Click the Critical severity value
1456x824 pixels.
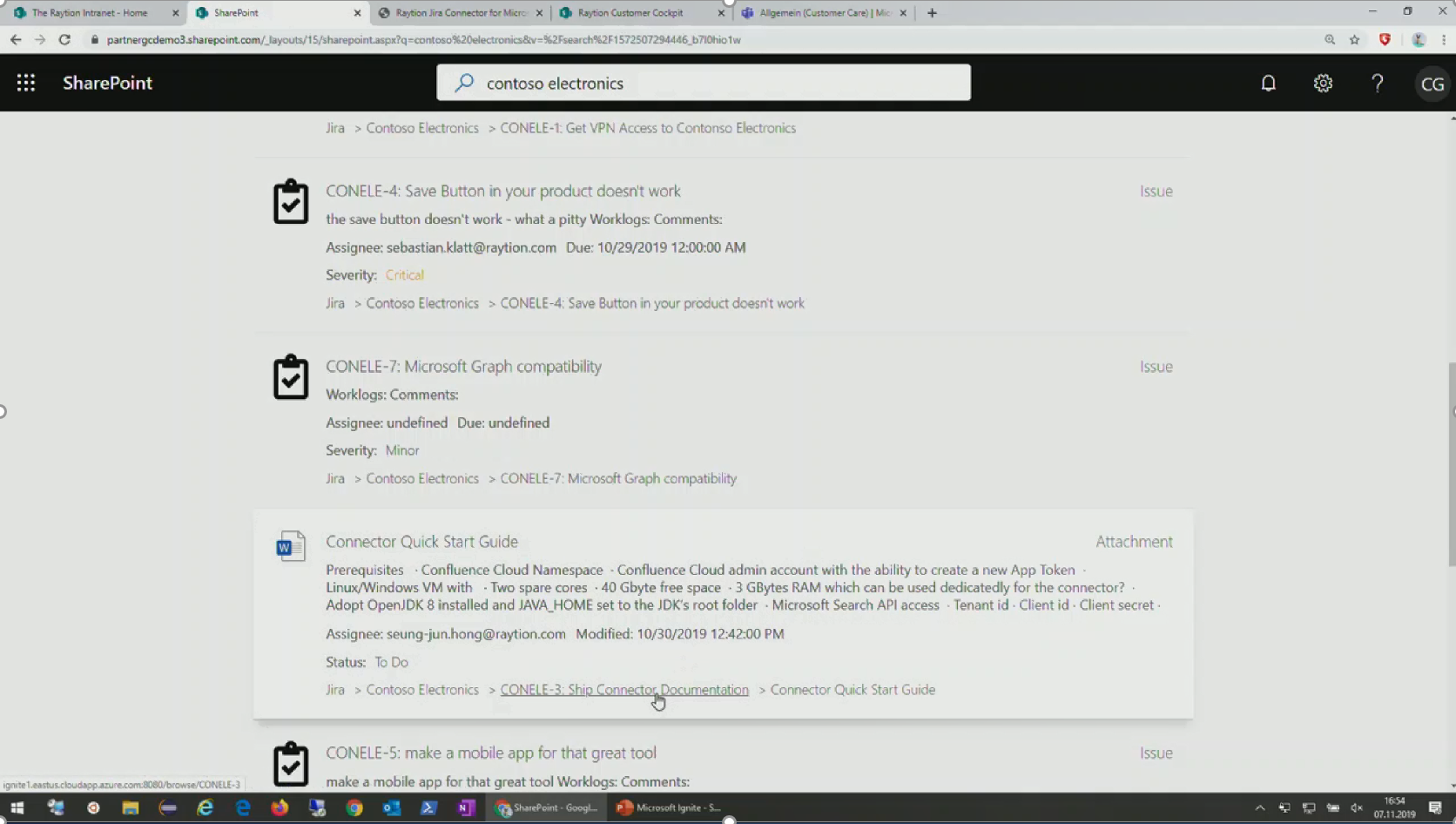coord(405,275)
